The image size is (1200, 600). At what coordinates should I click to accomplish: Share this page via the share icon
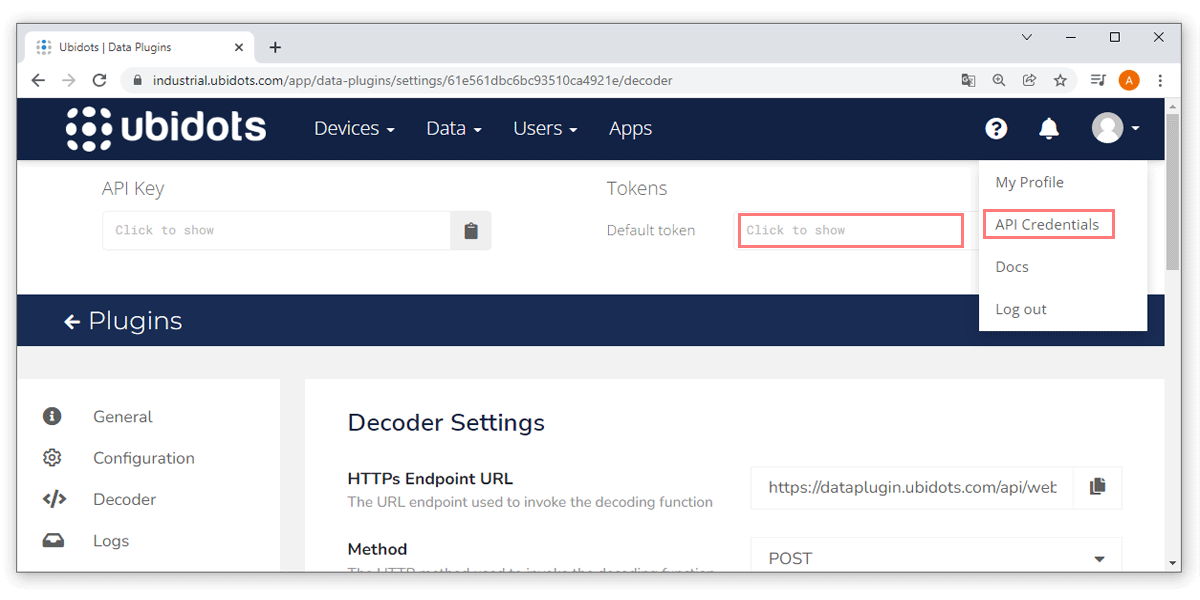(x=1029, y=80)
